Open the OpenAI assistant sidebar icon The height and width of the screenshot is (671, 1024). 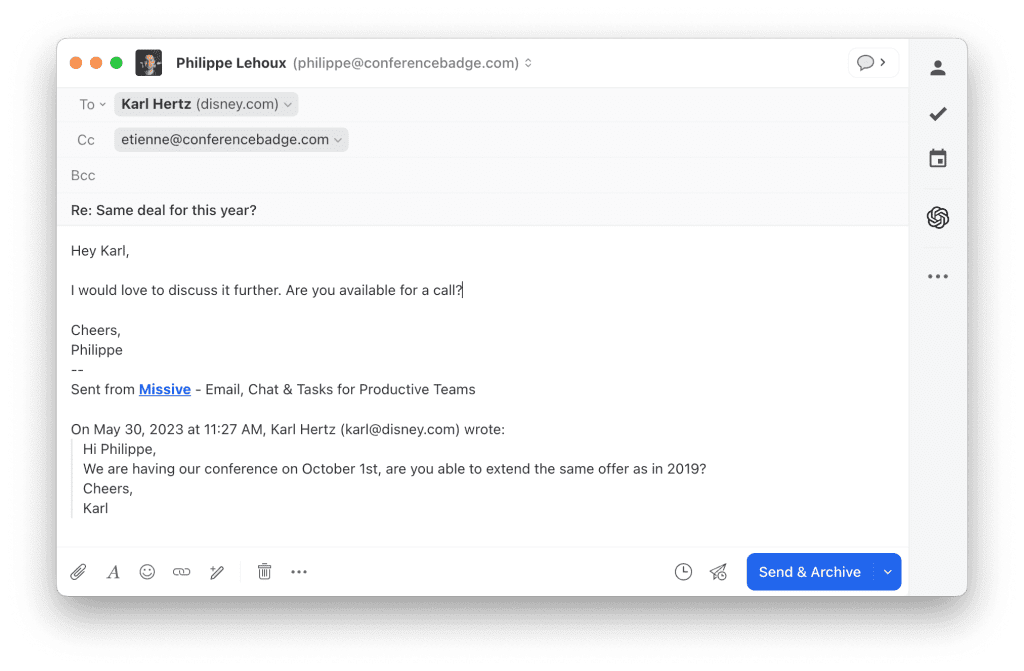tap(938, 218)
